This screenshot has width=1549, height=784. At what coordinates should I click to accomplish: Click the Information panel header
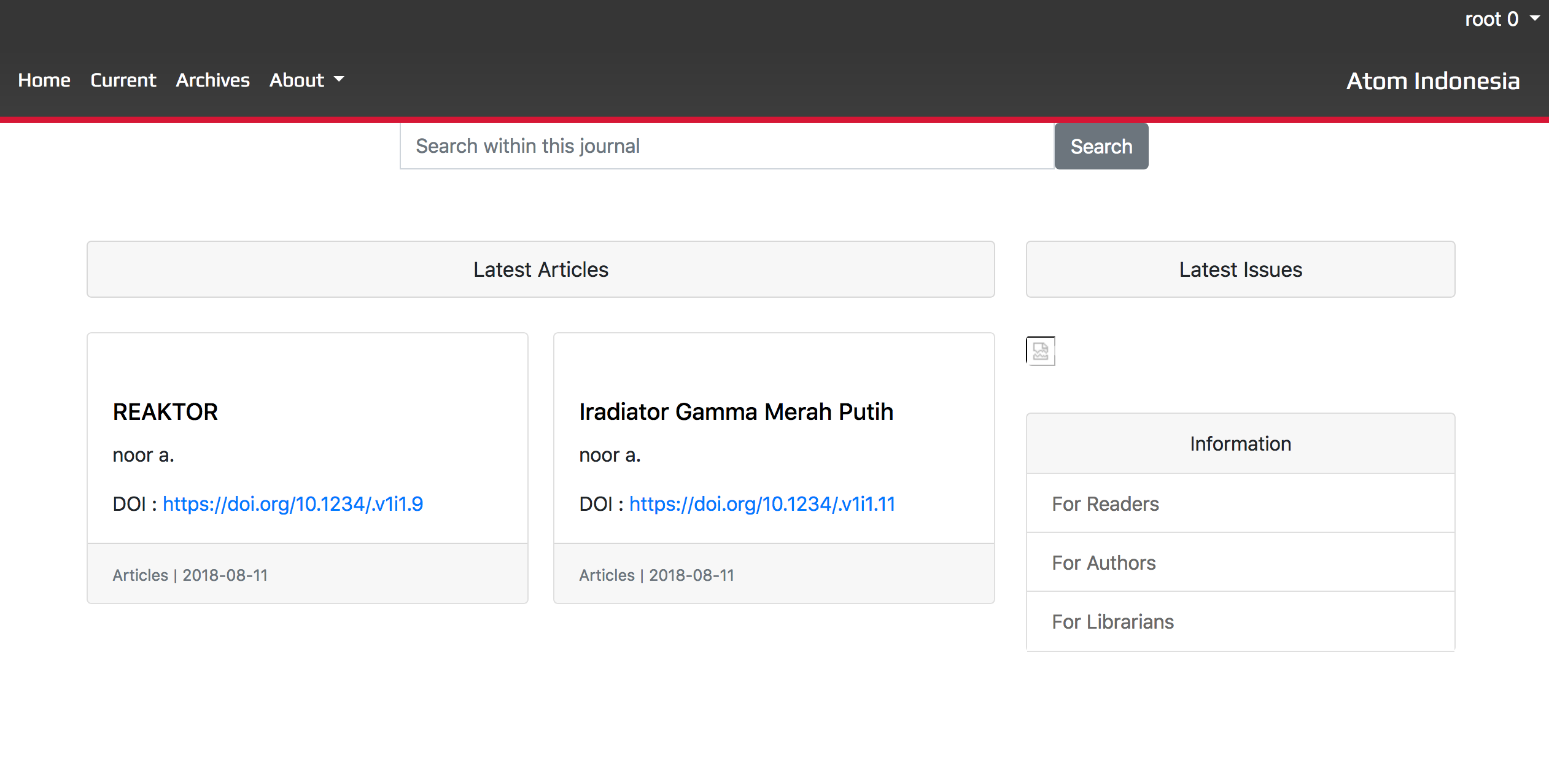click(x=1240, y=444)
